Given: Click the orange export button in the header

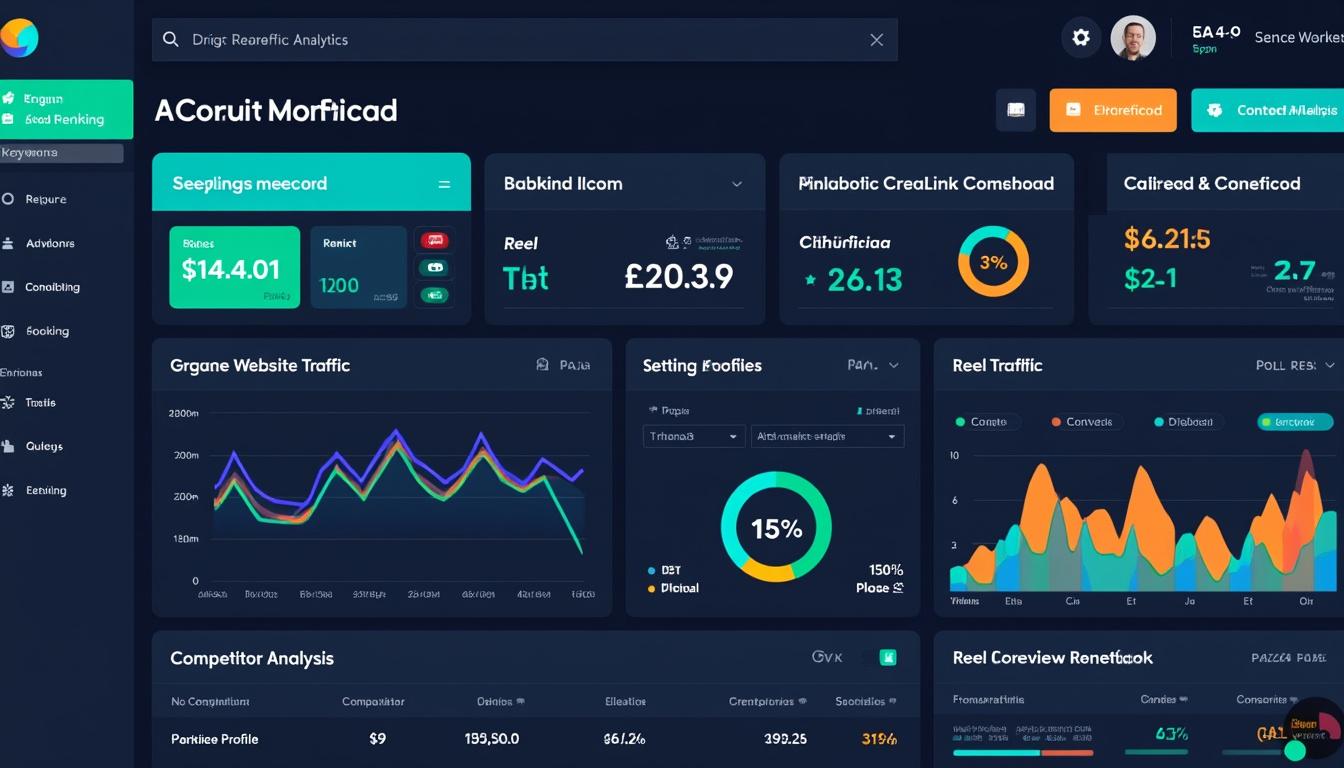Looking at the screenshot, I should point(1113,110).
